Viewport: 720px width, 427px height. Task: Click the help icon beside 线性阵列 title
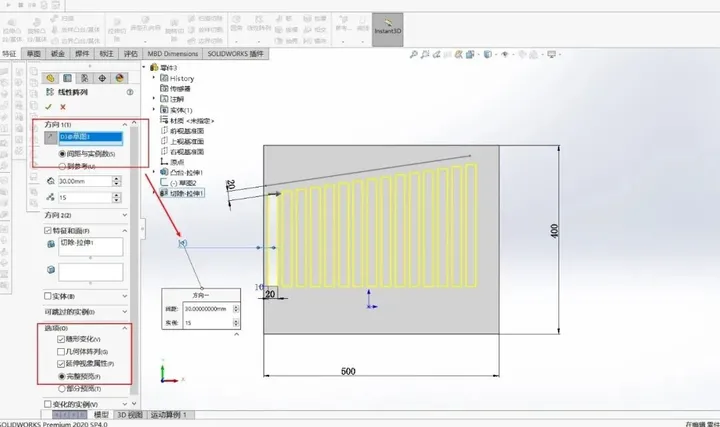(124, 93)
